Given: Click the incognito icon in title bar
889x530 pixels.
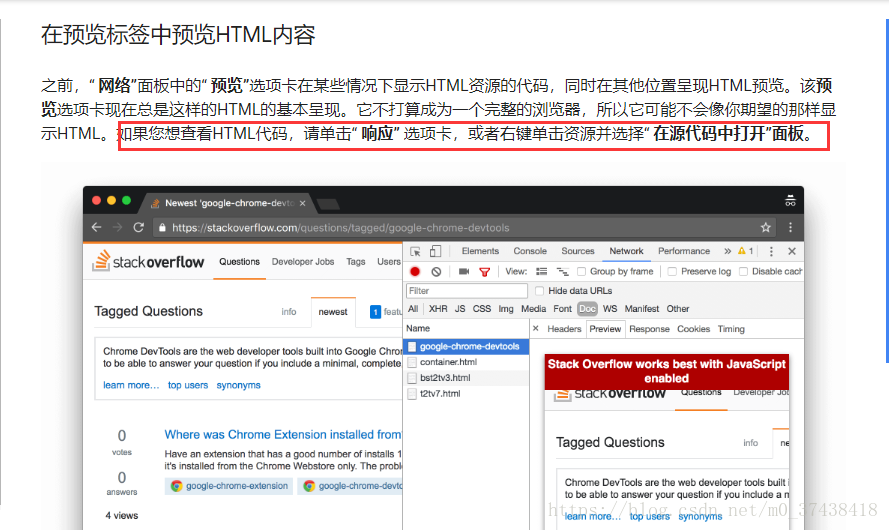Looking at the screenshot, I should tap(790, 201).
